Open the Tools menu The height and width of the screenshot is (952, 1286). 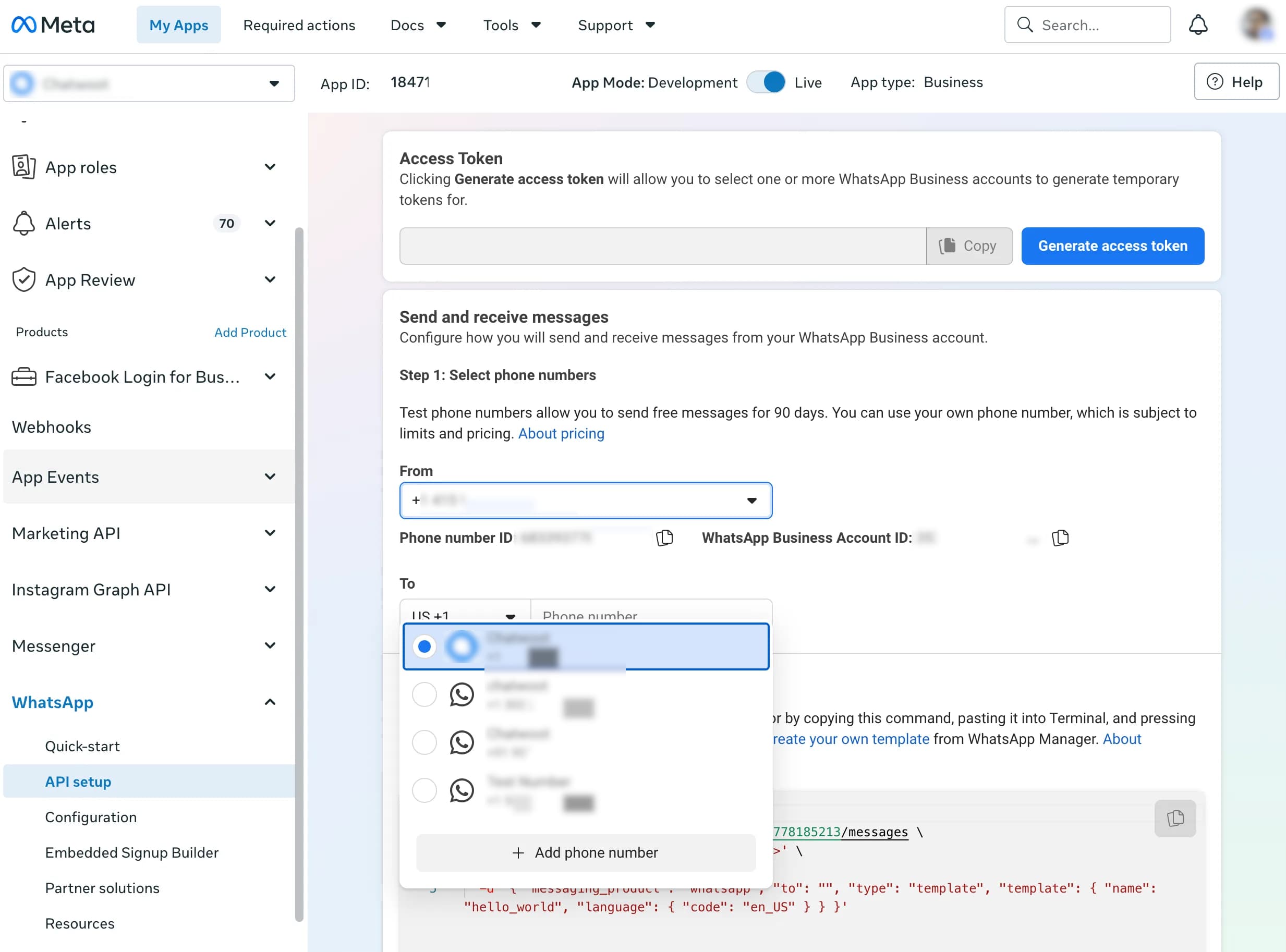pyautogui.click(x=513, y=25)
